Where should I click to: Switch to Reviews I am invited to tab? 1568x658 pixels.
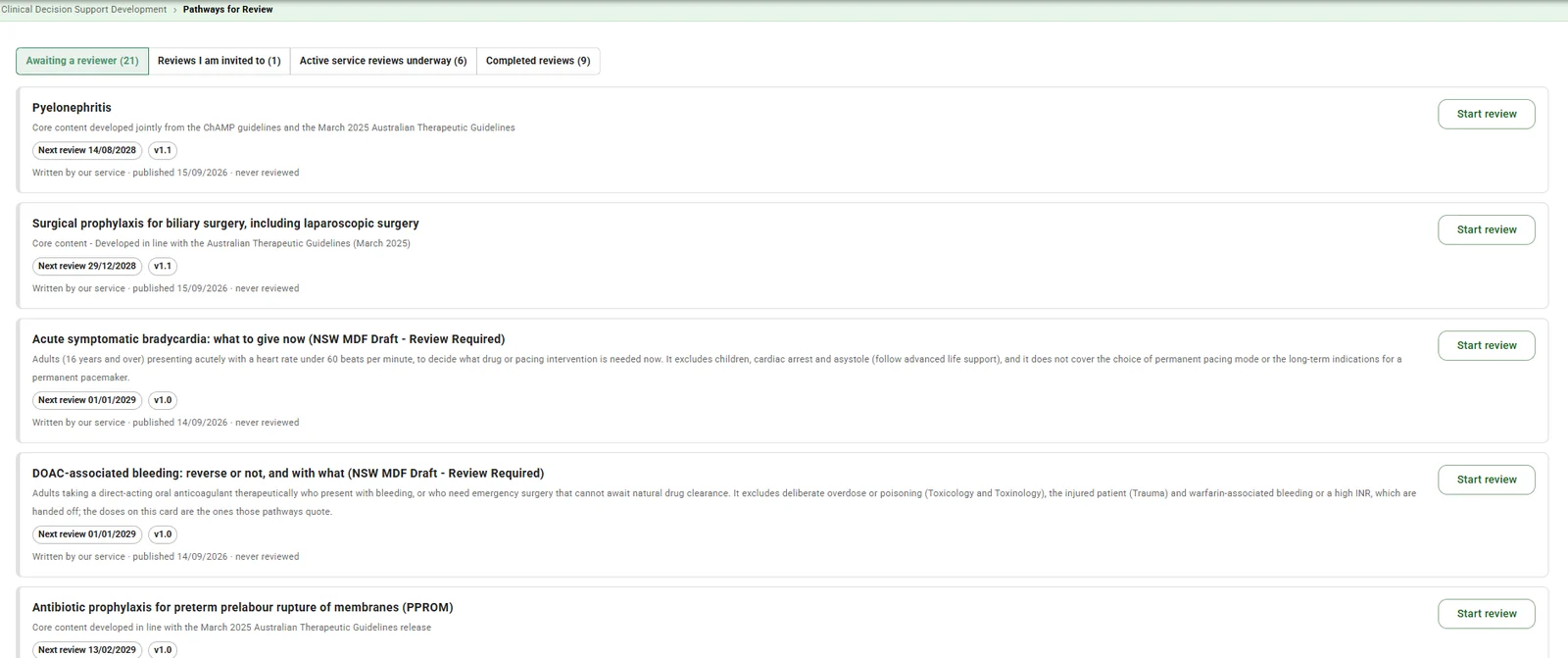[220, 61]
